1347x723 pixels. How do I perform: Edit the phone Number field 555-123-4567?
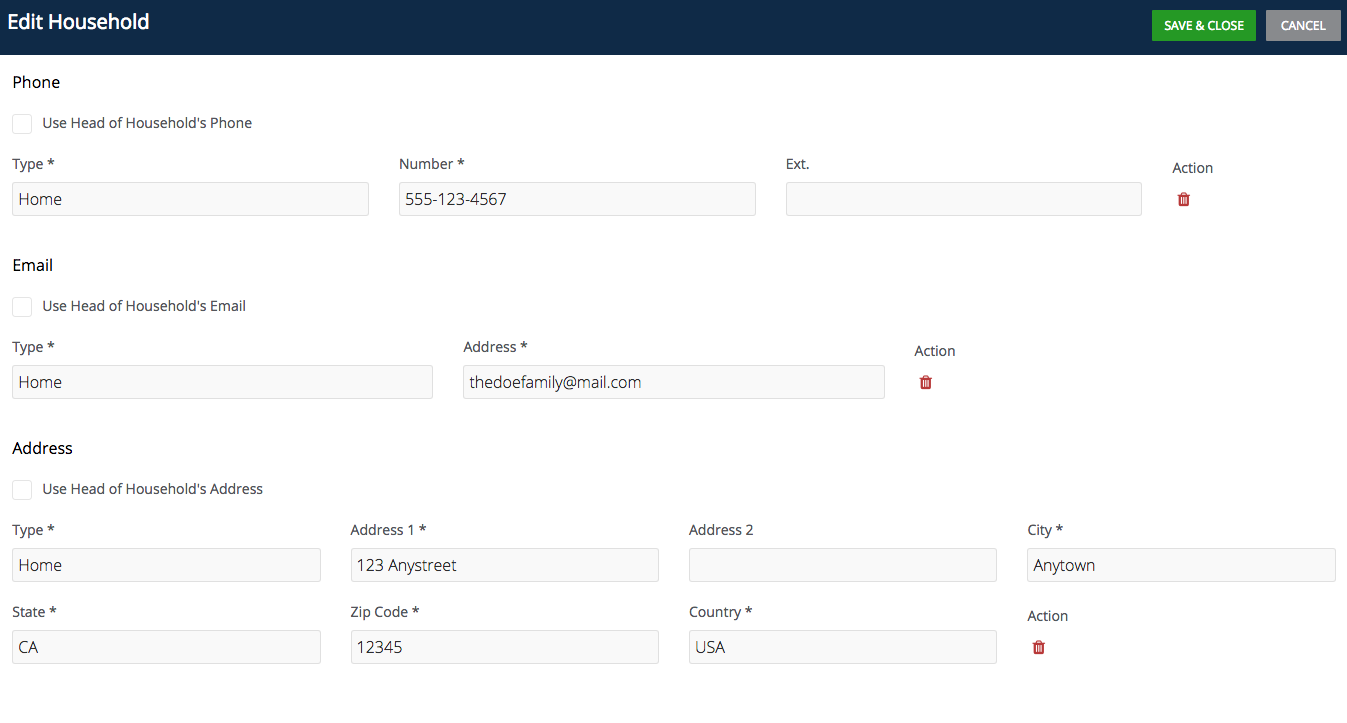(577, 199)
